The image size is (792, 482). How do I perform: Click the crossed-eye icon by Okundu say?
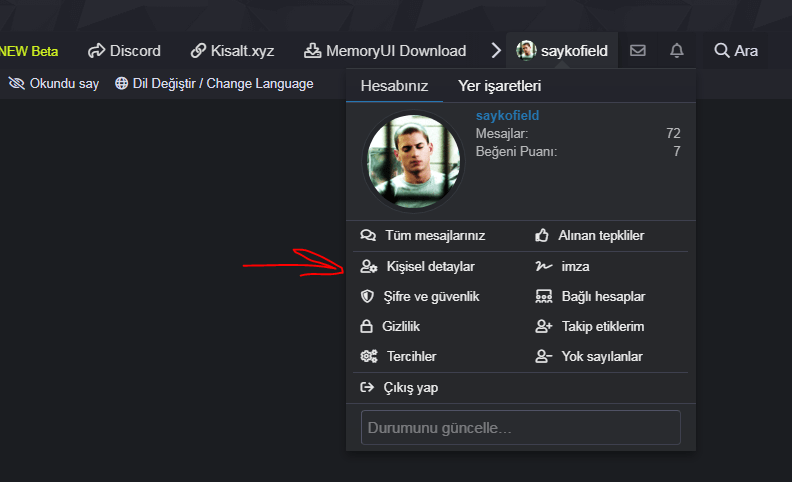[x=17, y=83]
